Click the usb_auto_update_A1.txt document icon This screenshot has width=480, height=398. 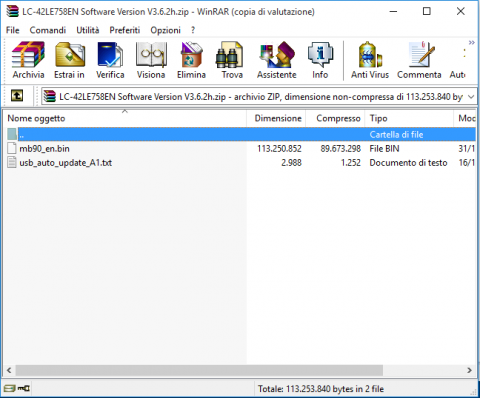click(12, 162)
